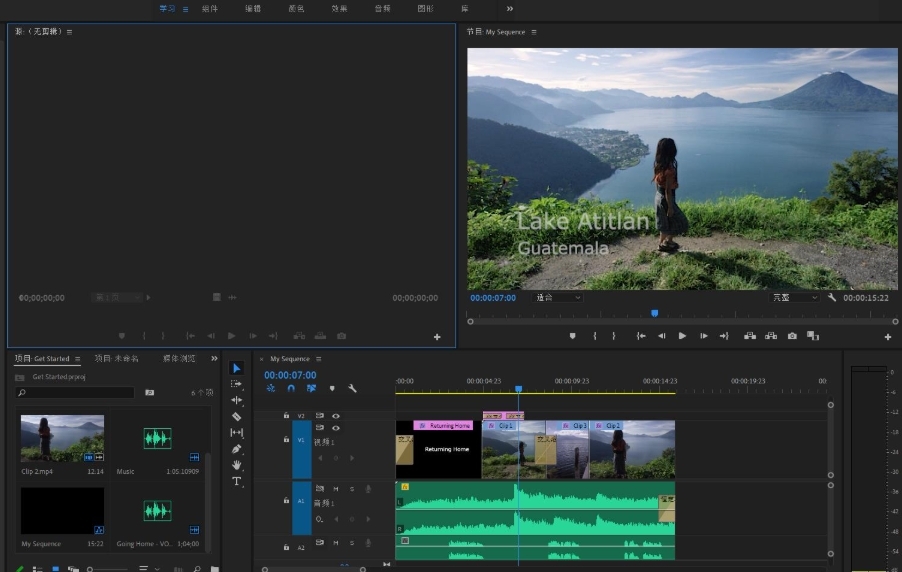Open Program Monitor panel menu
This screenshot has height=572, width=902.
tap(534, 32)
